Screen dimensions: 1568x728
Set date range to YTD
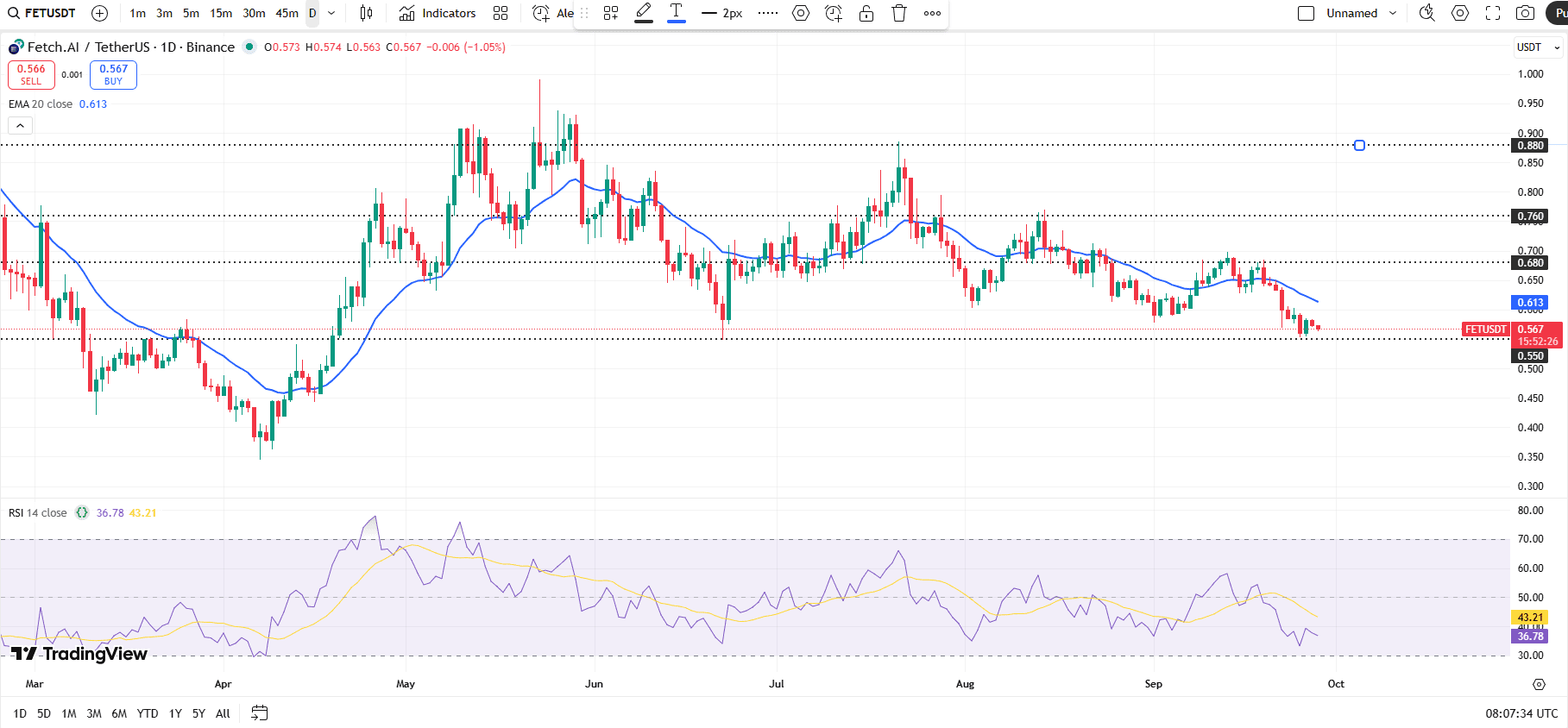pyautogui.click(x=148, y=713)
